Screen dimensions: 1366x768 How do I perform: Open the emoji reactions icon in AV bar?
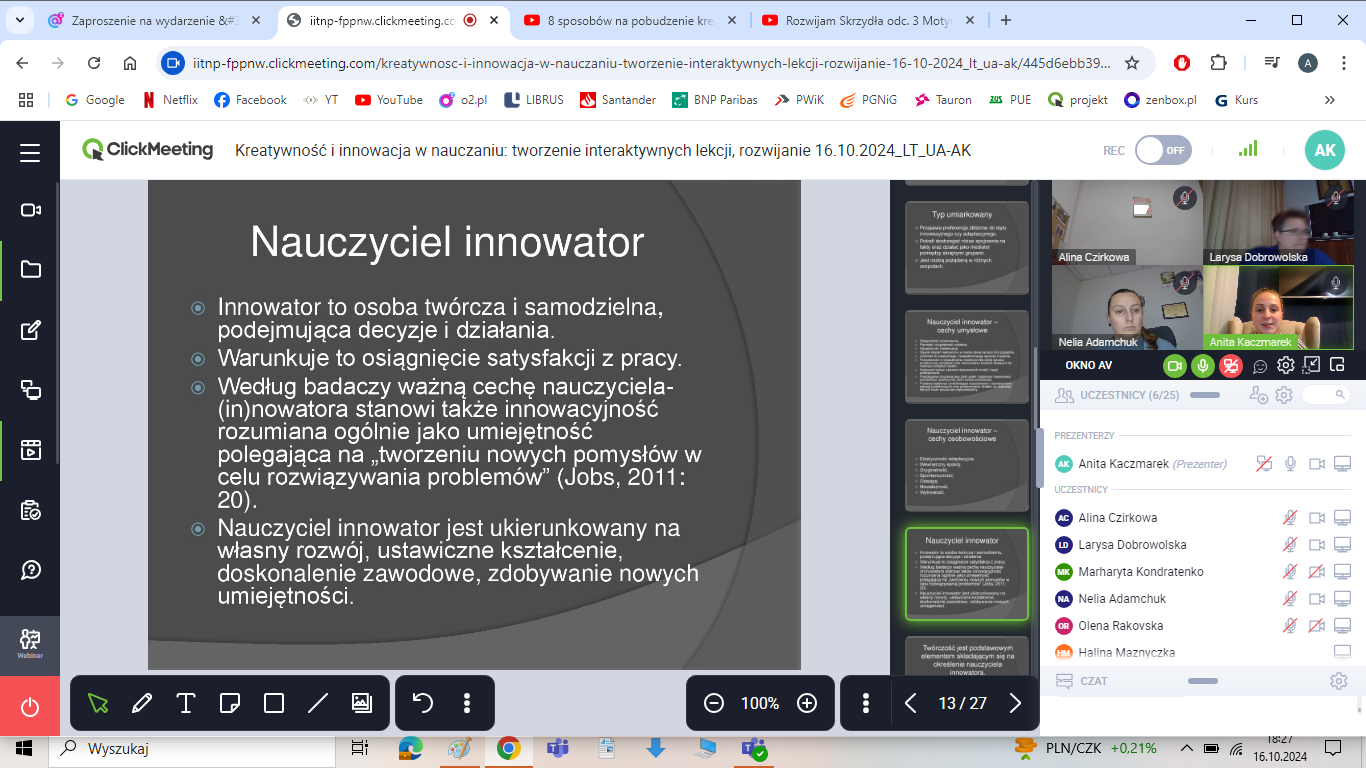coord(1261,366)
